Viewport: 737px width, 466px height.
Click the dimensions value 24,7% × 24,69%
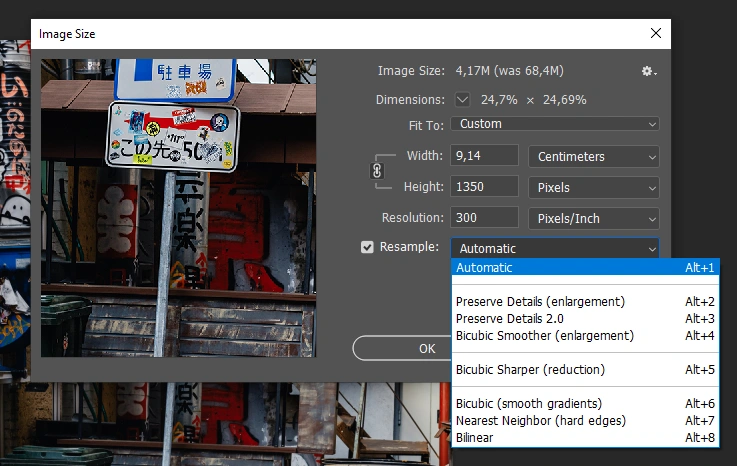(533, 100)
